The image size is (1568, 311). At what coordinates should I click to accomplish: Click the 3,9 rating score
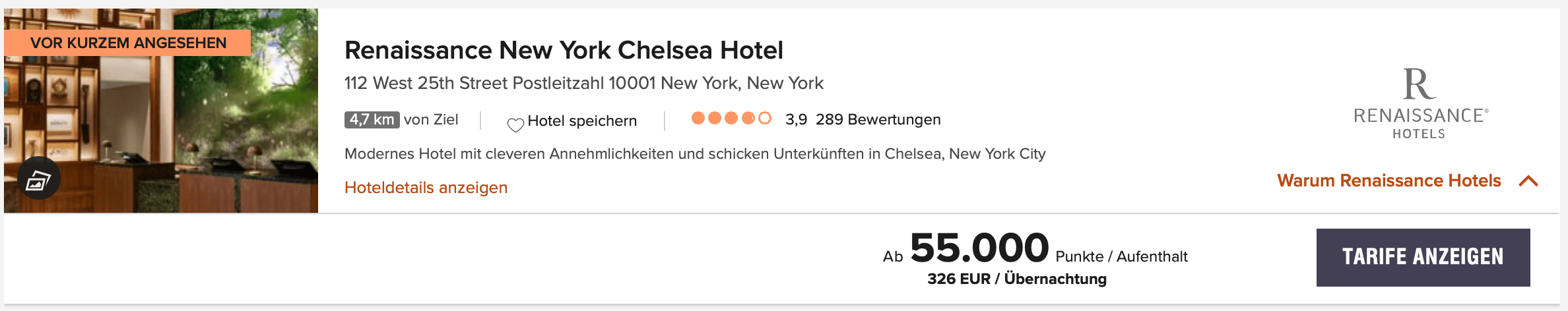coord(796,120)
